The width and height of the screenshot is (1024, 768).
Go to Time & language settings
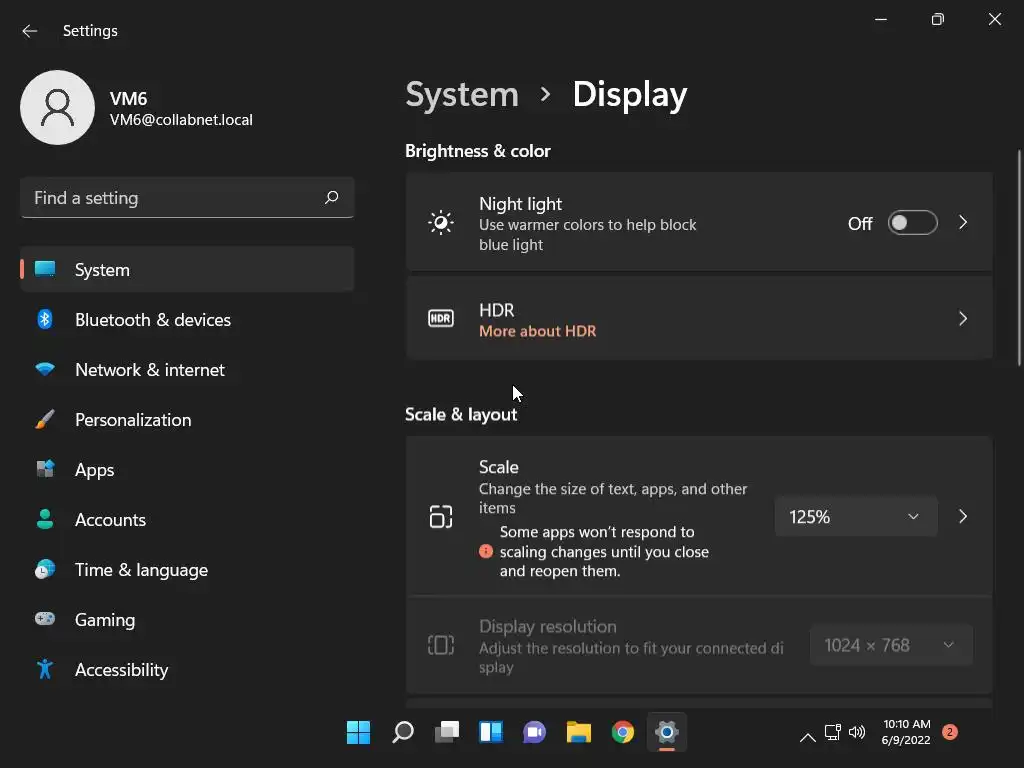click(187, 569)
